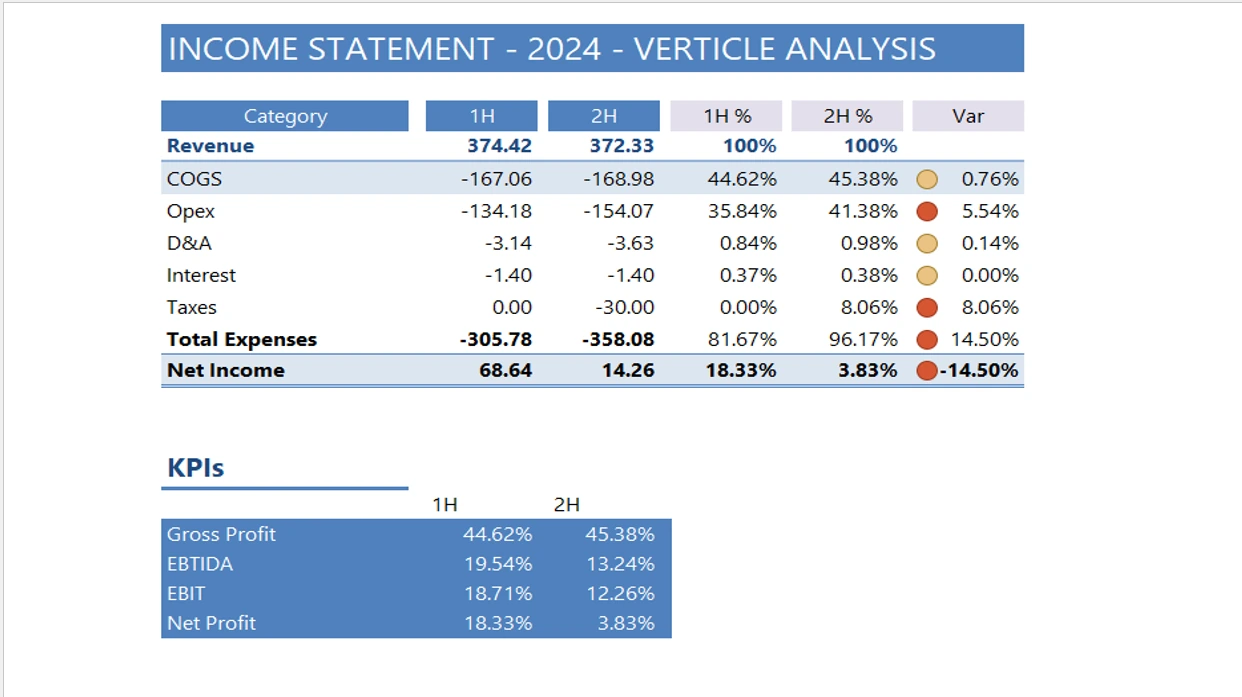Click EBIT 1H value 18.71%
The height and width of the screenshot is (697, 1242).
point(498,594)
